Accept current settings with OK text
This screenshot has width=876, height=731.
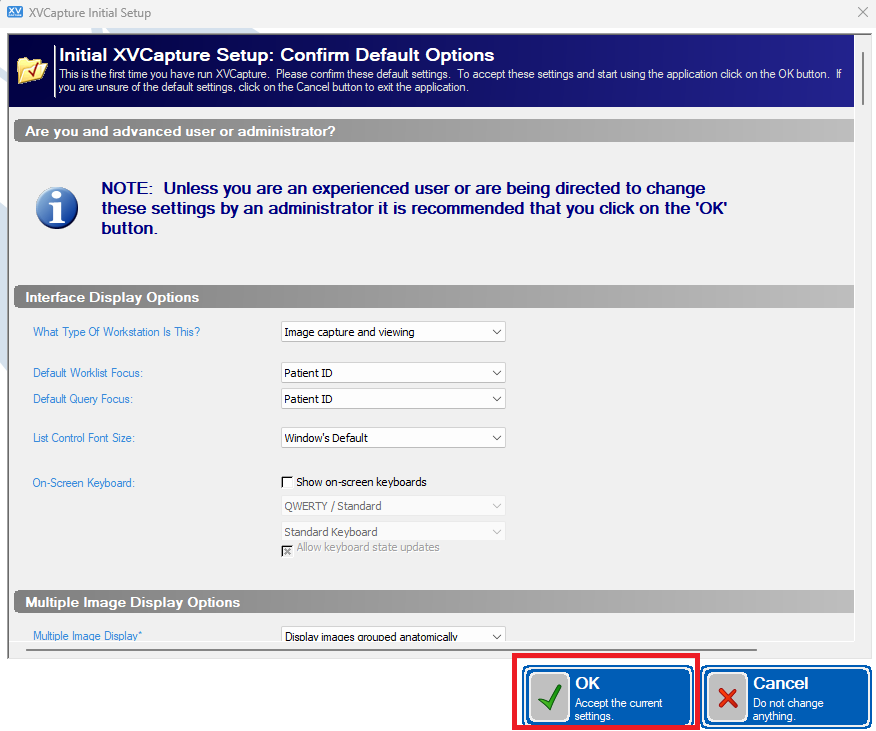(x=618, y=709)
